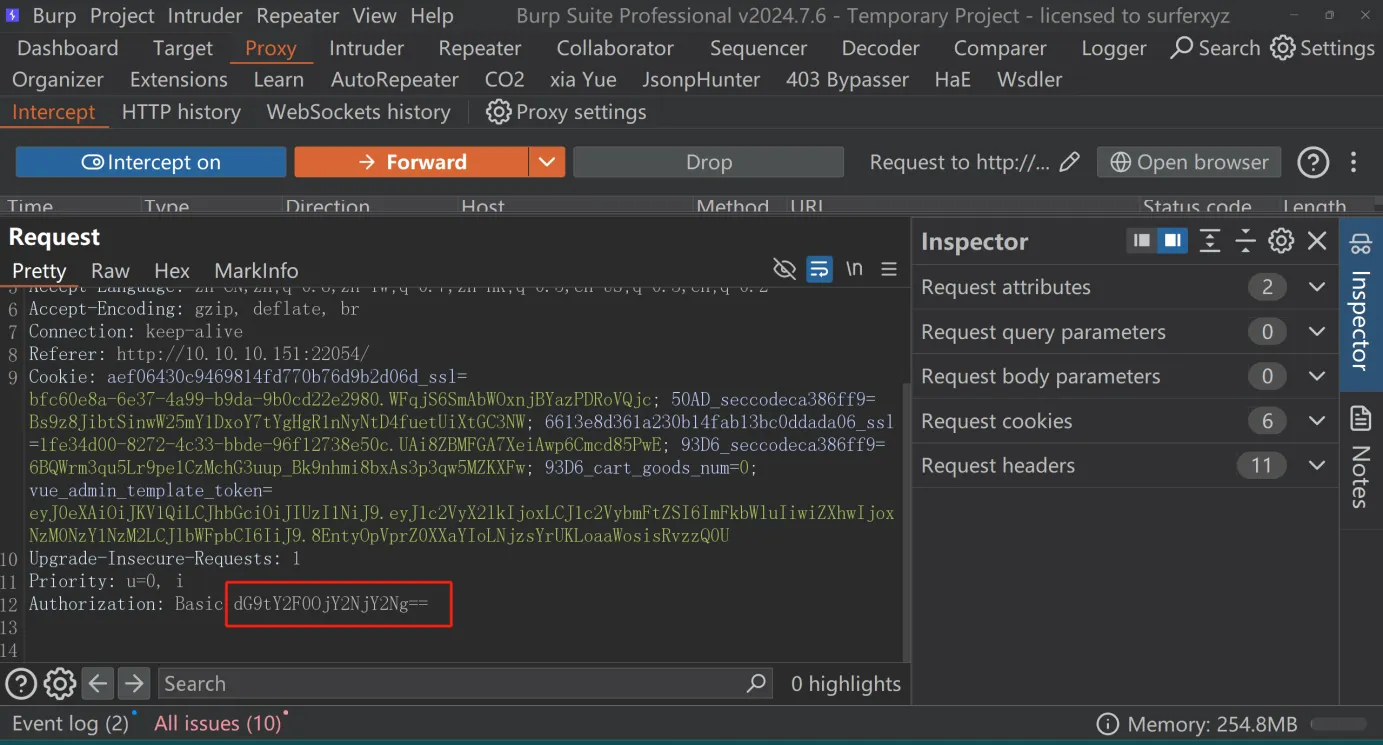Image resolution: width=1383 pixels, height=745 pixels.
Task: Click Open browser button
Action: coord(1189,162)
